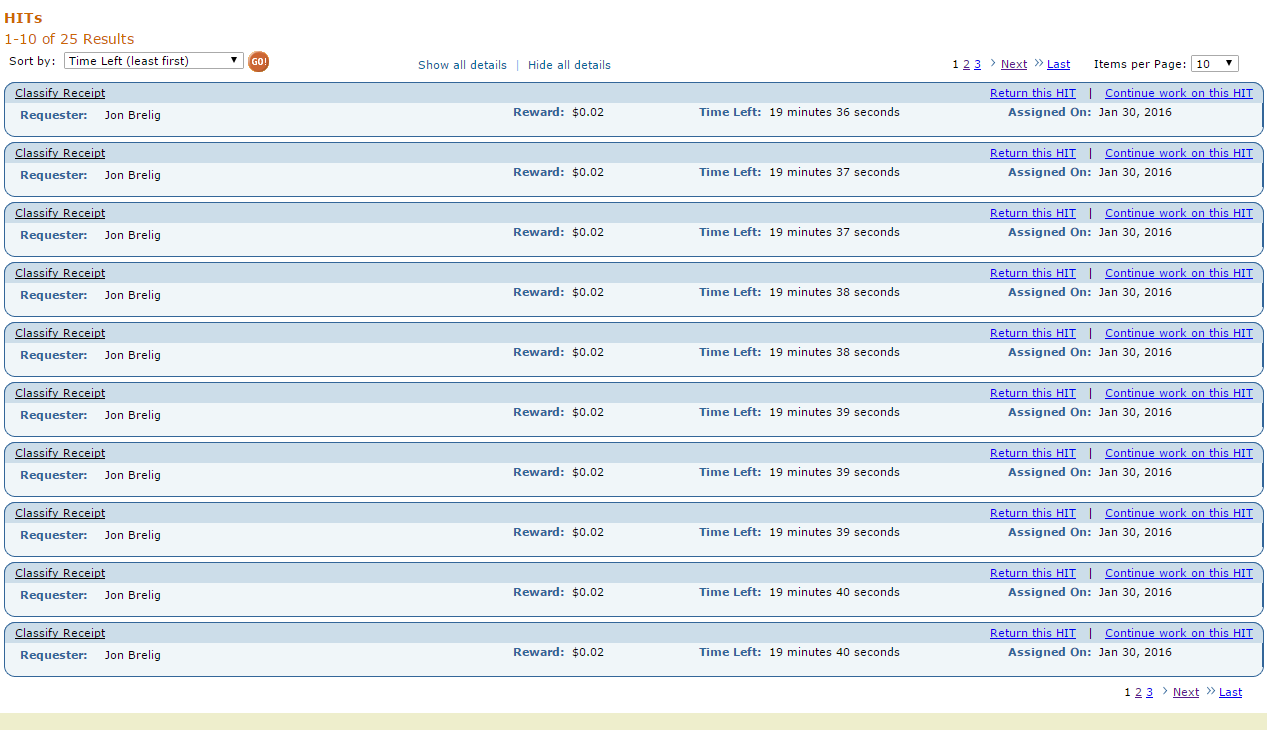The height and width of the screenshot is (730, 1267).
Task: Click current page number 1 above the list
Action: [955, 64]
